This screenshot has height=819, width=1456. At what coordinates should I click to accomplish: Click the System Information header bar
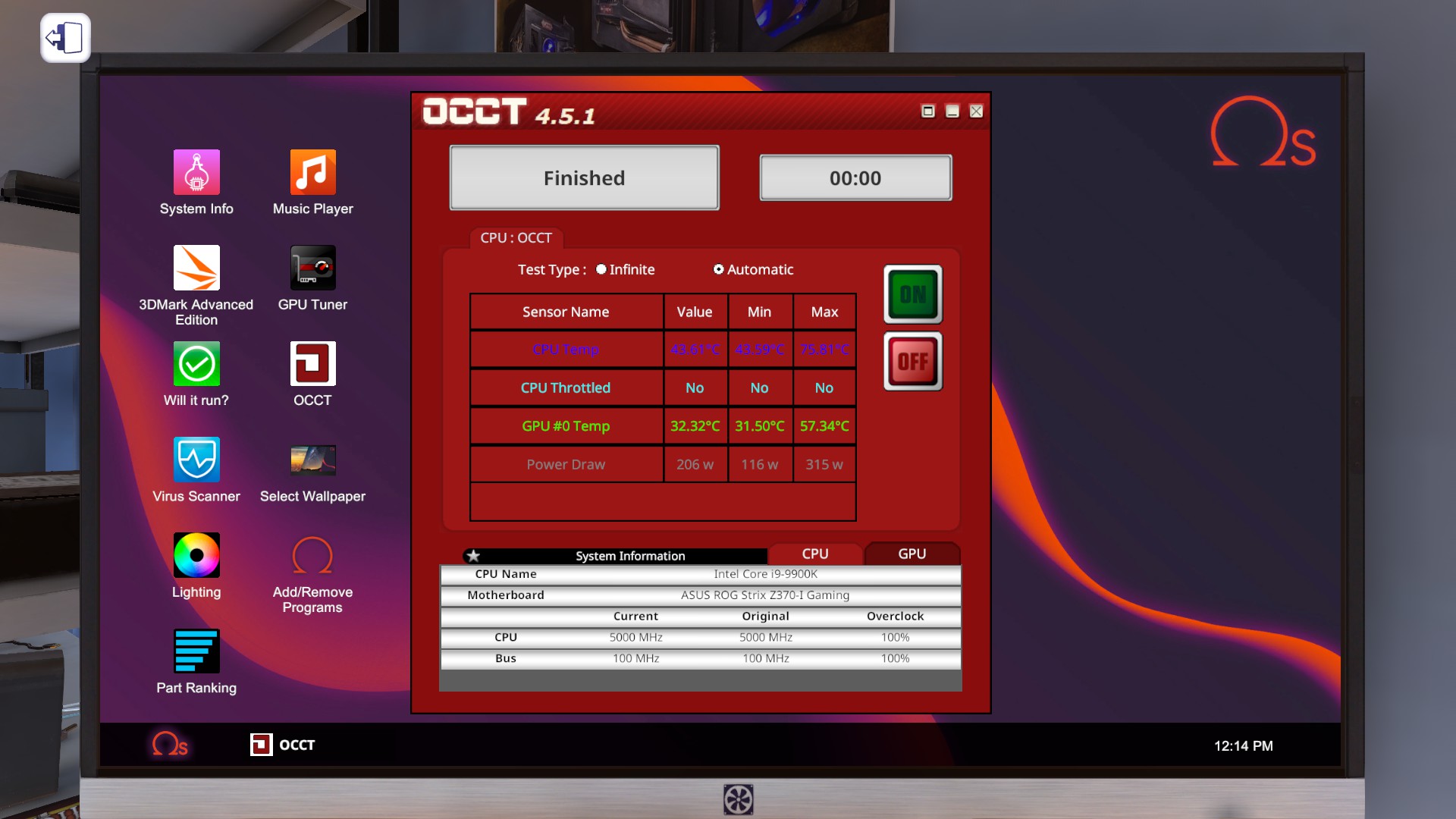coord(615,556)
